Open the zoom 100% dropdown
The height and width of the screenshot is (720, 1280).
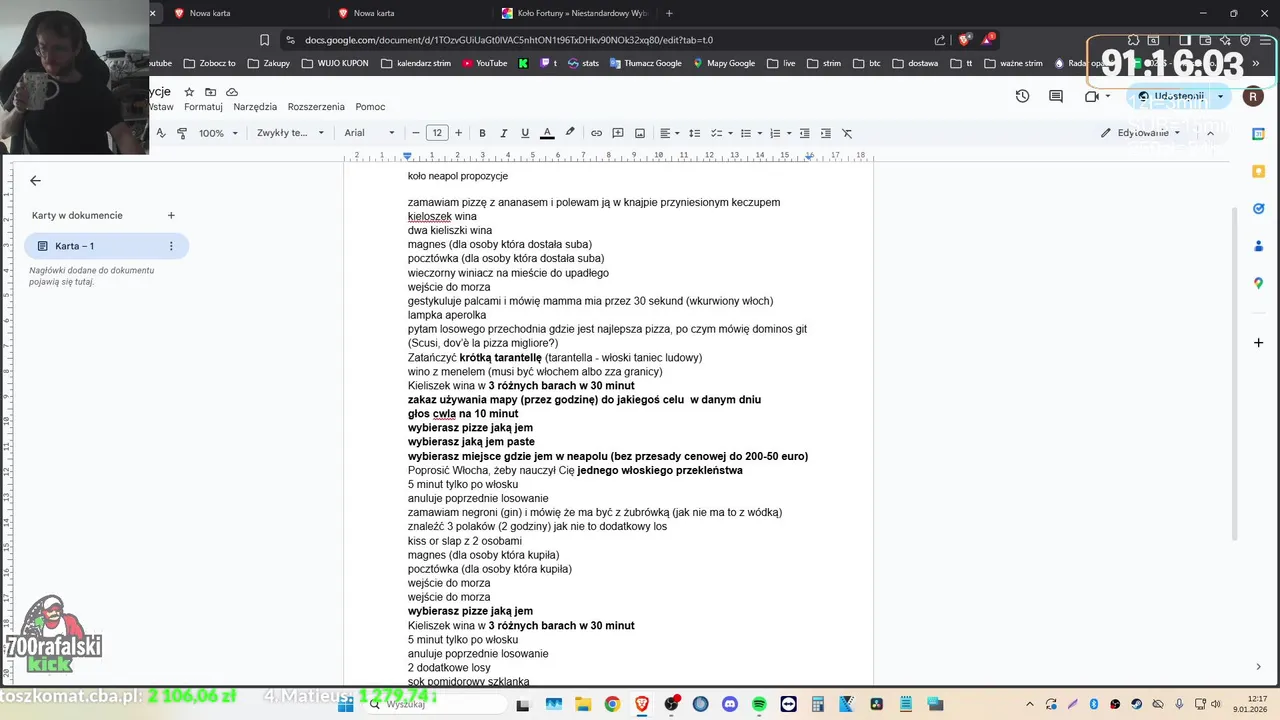pos(218,133)
